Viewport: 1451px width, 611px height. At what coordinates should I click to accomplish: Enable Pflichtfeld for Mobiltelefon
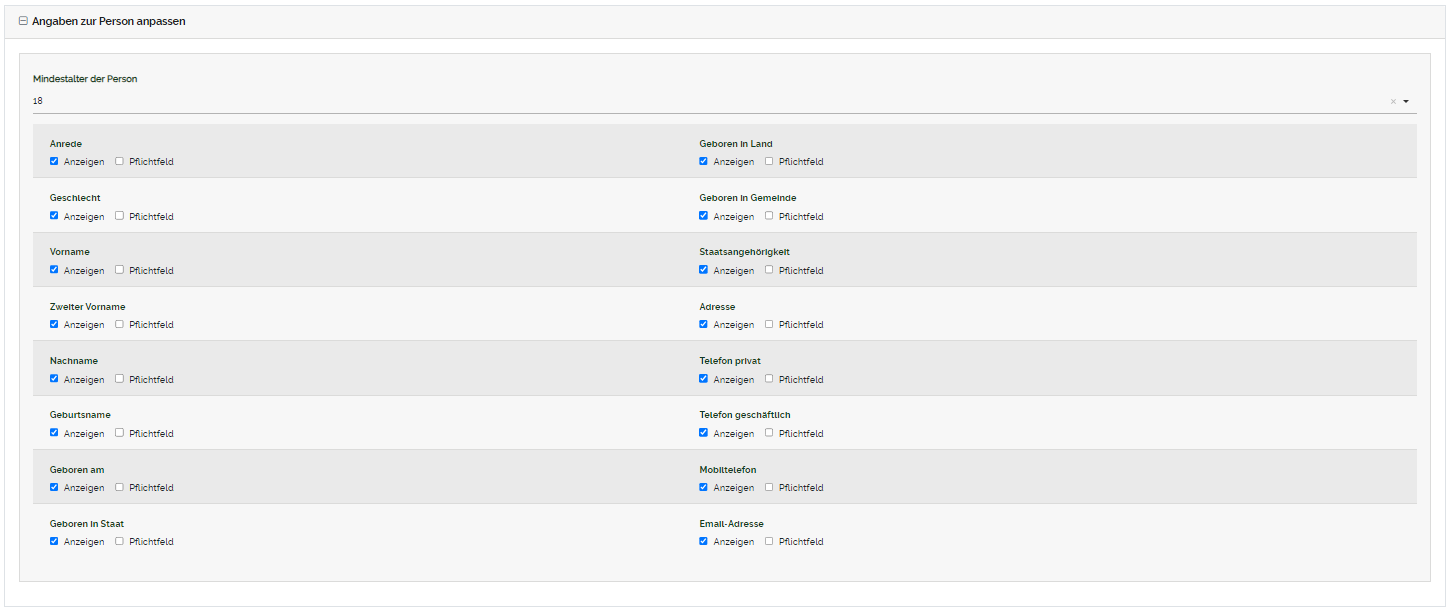click(769, 487)
